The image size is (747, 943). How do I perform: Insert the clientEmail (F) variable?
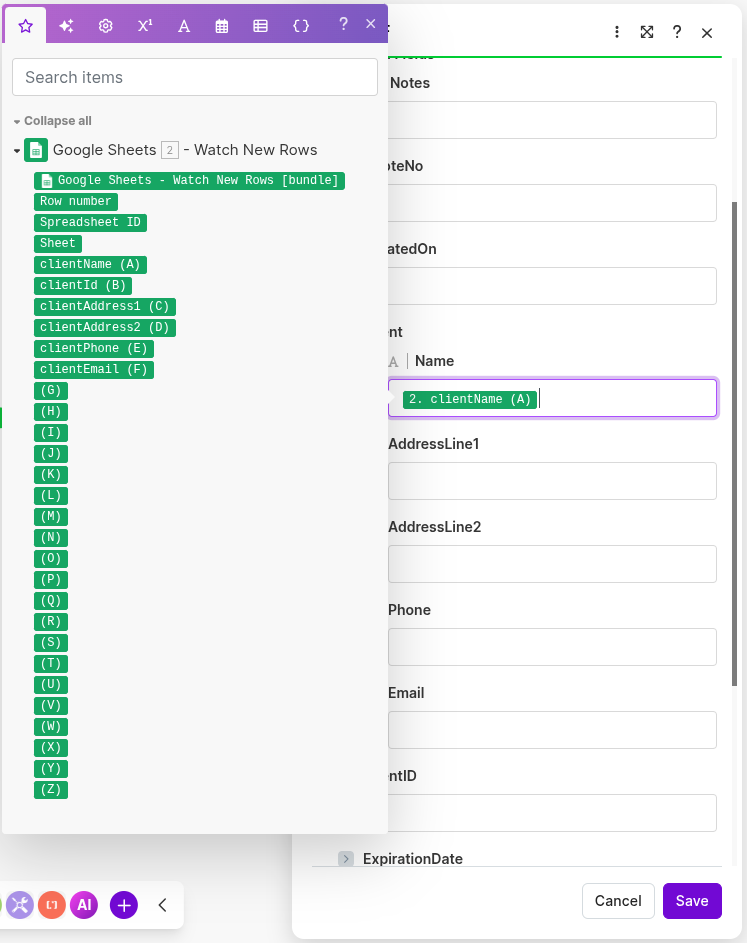(94, 369)
